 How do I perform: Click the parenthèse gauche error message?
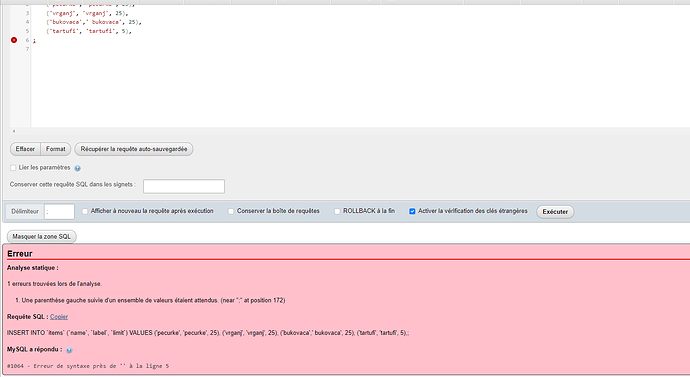[x=153, y=300]
